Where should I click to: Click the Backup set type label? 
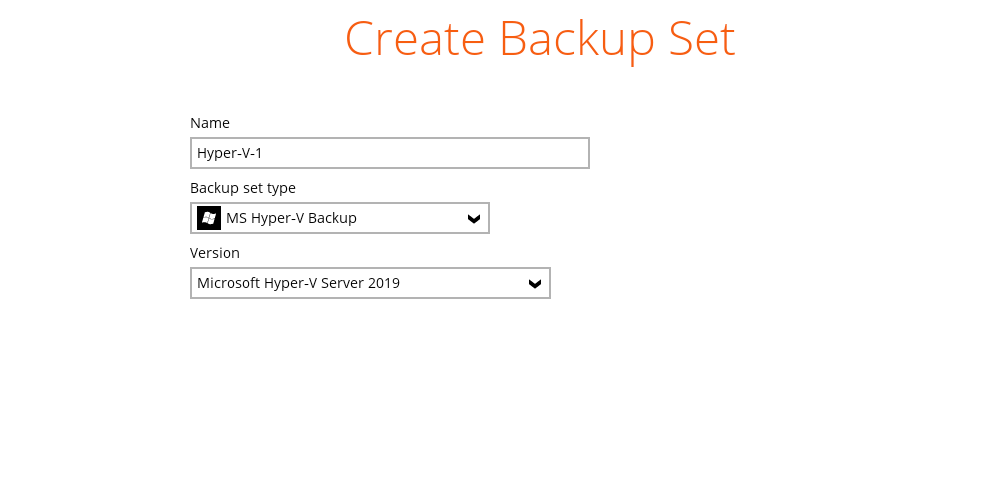click(243, 188)
